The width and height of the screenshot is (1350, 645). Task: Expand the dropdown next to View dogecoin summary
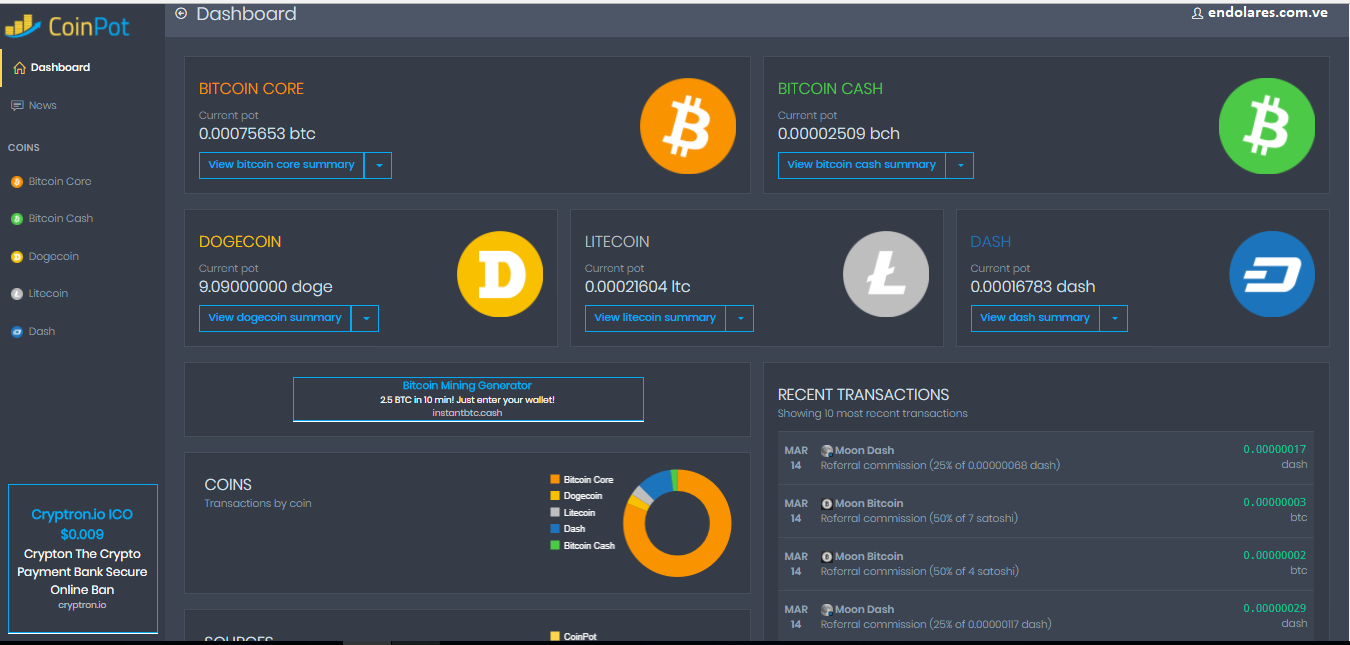(x=365, y=318)
